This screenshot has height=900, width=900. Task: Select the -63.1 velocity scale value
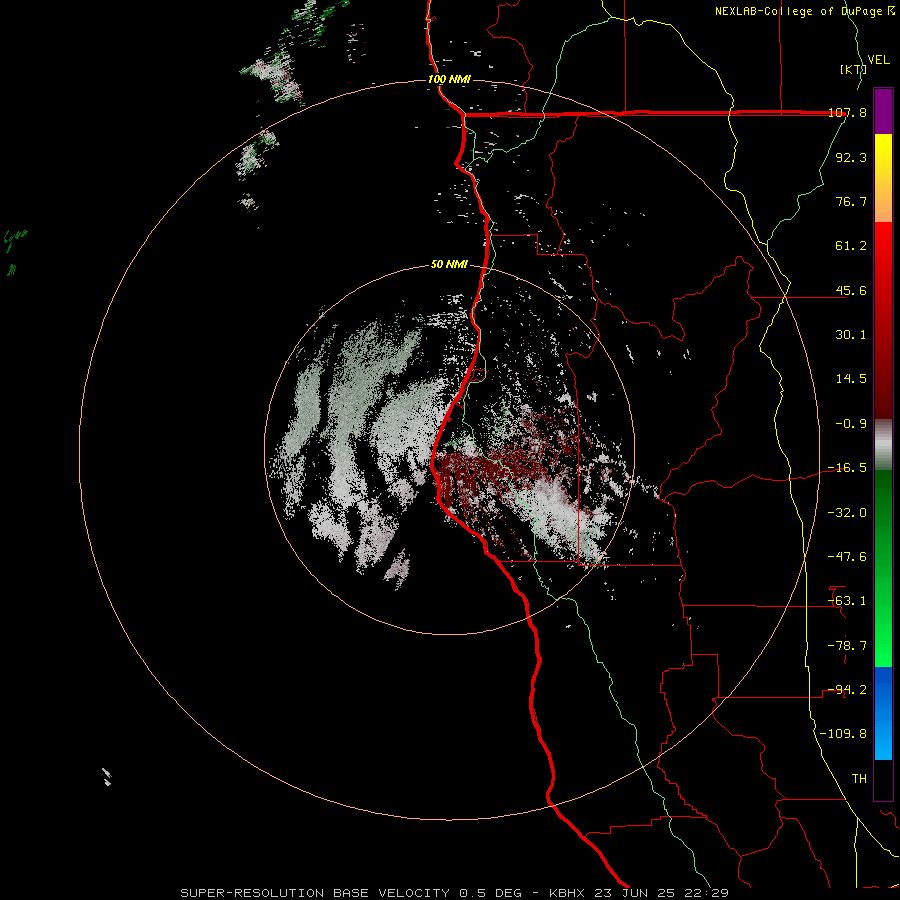click(848, 601)
